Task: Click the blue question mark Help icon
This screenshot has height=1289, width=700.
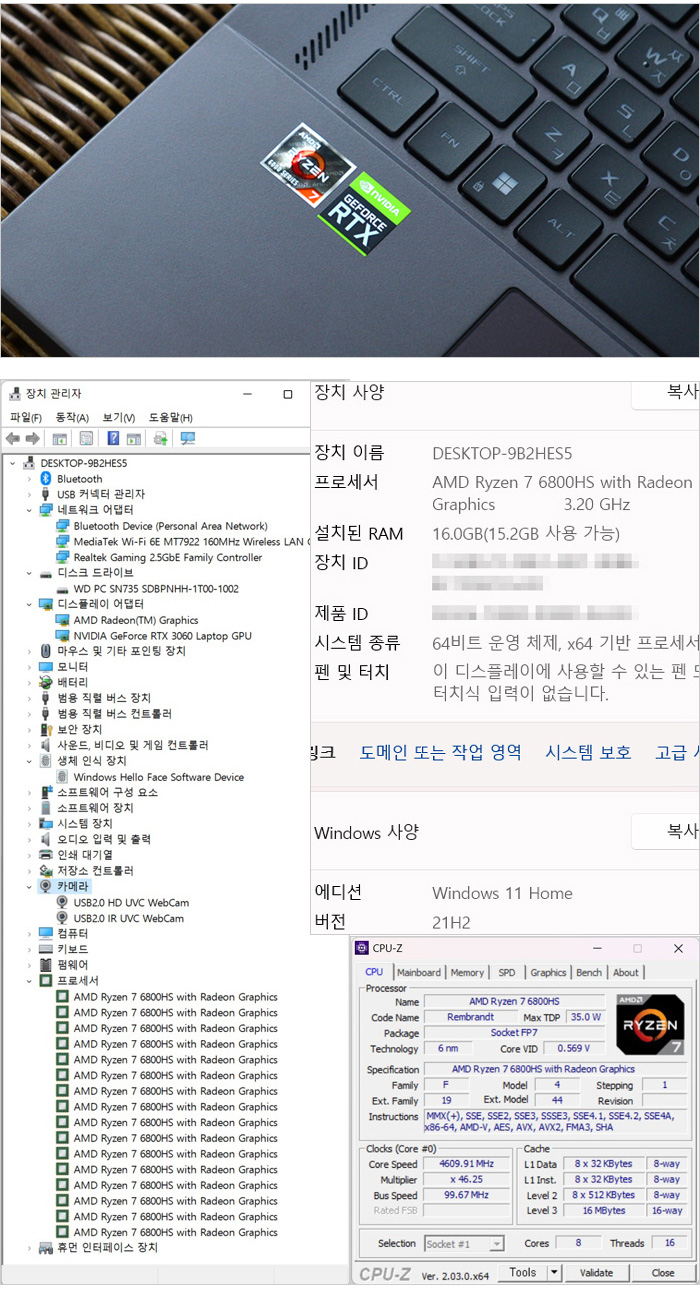Action: coord(113,438)
